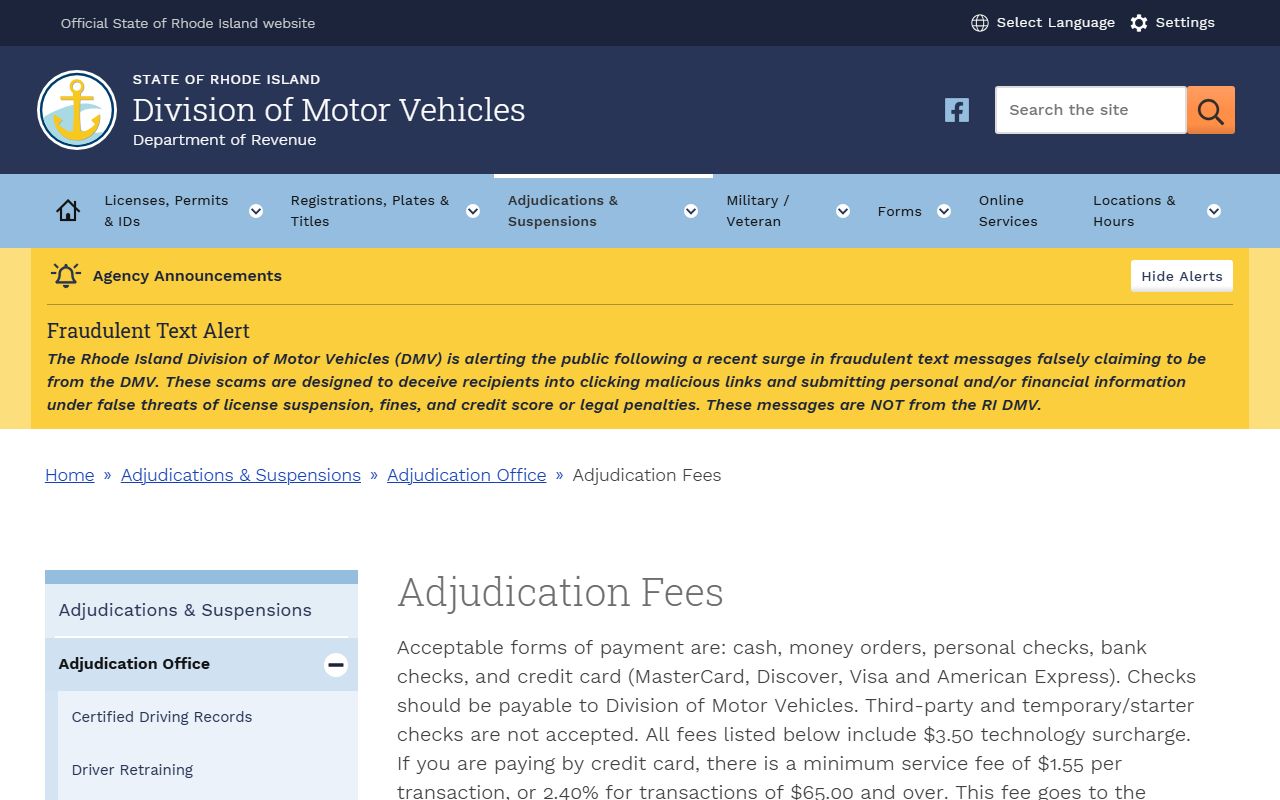Viewport: 1280px width, 800px height.
Task: Go to home via the house icon
Action: (68, 211)
